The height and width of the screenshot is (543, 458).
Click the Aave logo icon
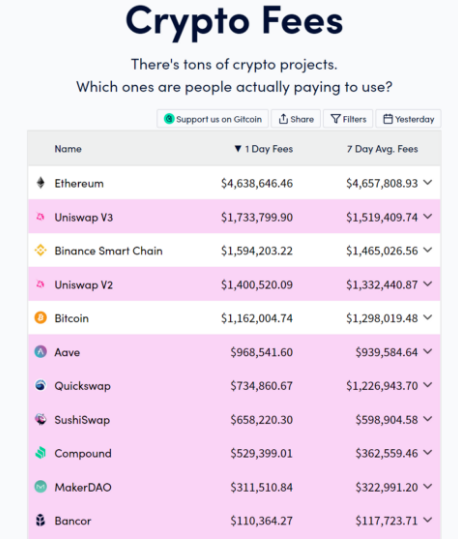tap(41, 351)
